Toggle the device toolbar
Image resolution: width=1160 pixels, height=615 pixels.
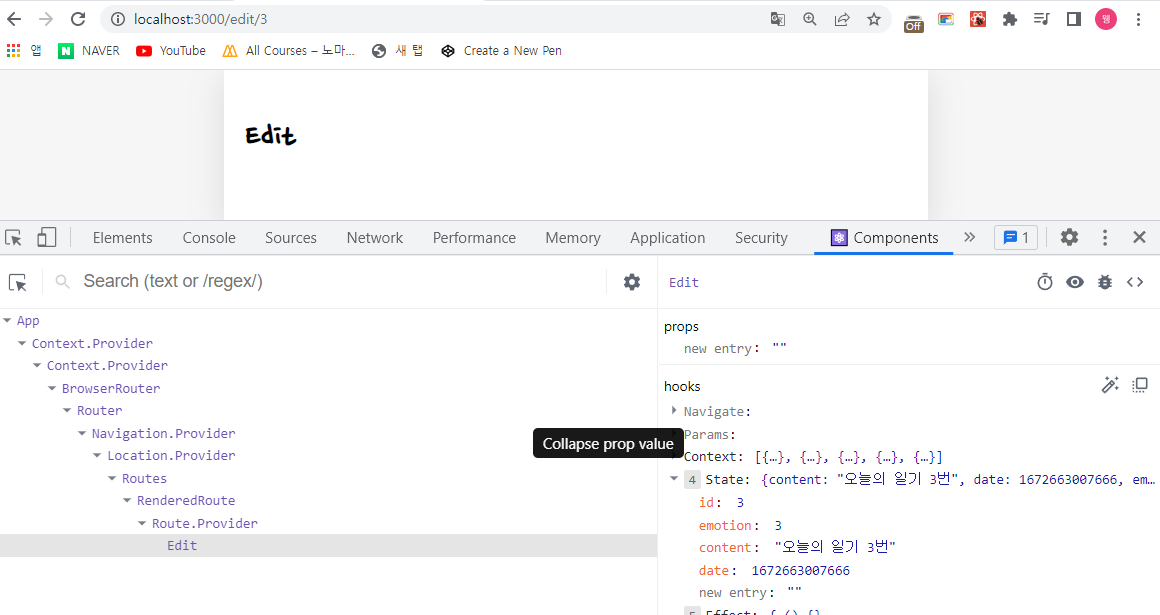46,238
